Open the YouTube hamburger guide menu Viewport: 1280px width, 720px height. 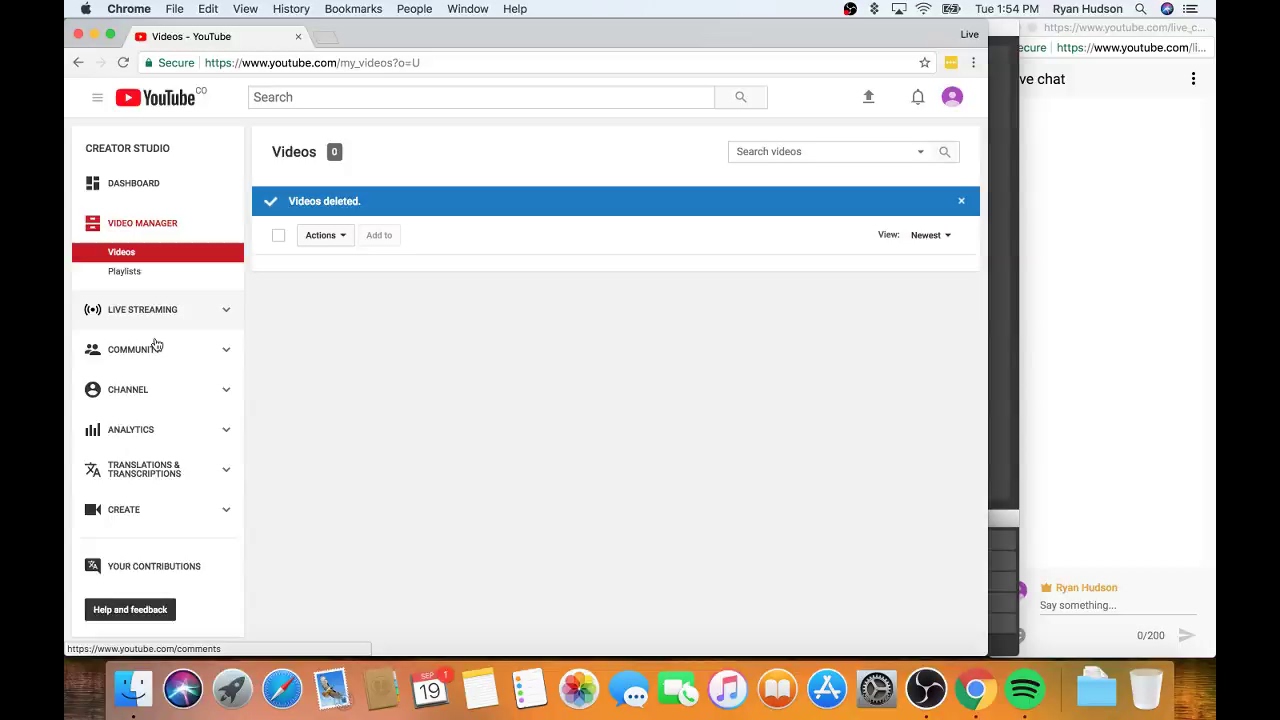97,97
